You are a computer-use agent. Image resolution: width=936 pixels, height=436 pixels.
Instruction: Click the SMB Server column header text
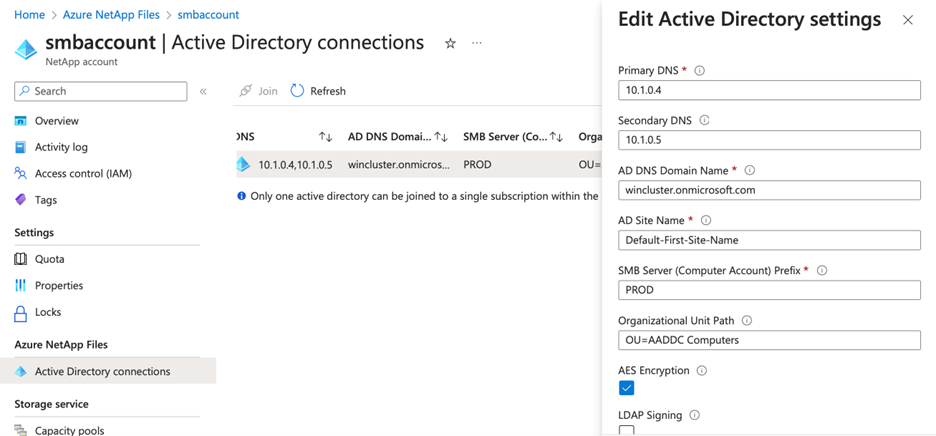pyautogui.click(x=505, y=137)
